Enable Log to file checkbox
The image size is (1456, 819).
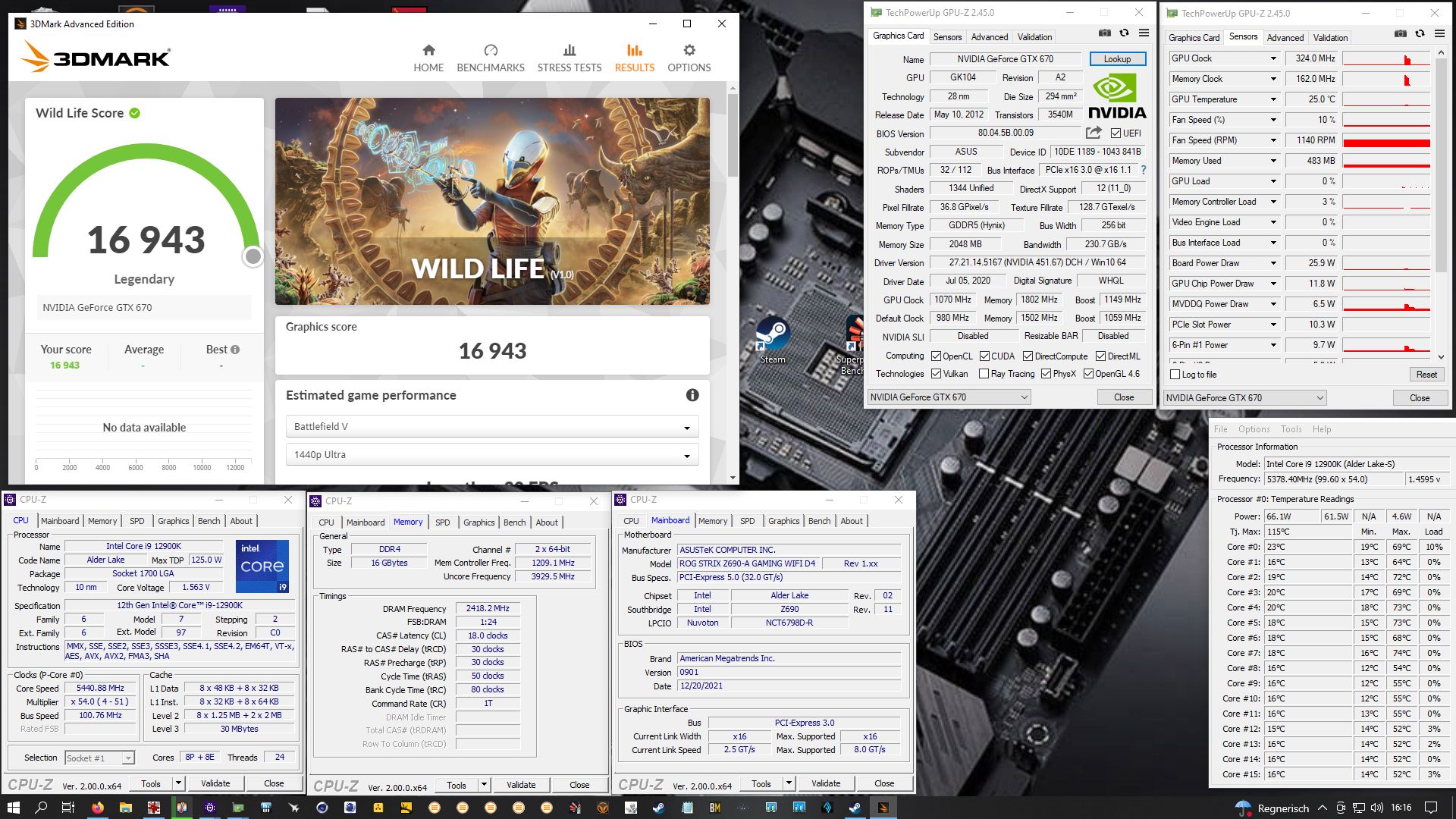click(1175, 375)
